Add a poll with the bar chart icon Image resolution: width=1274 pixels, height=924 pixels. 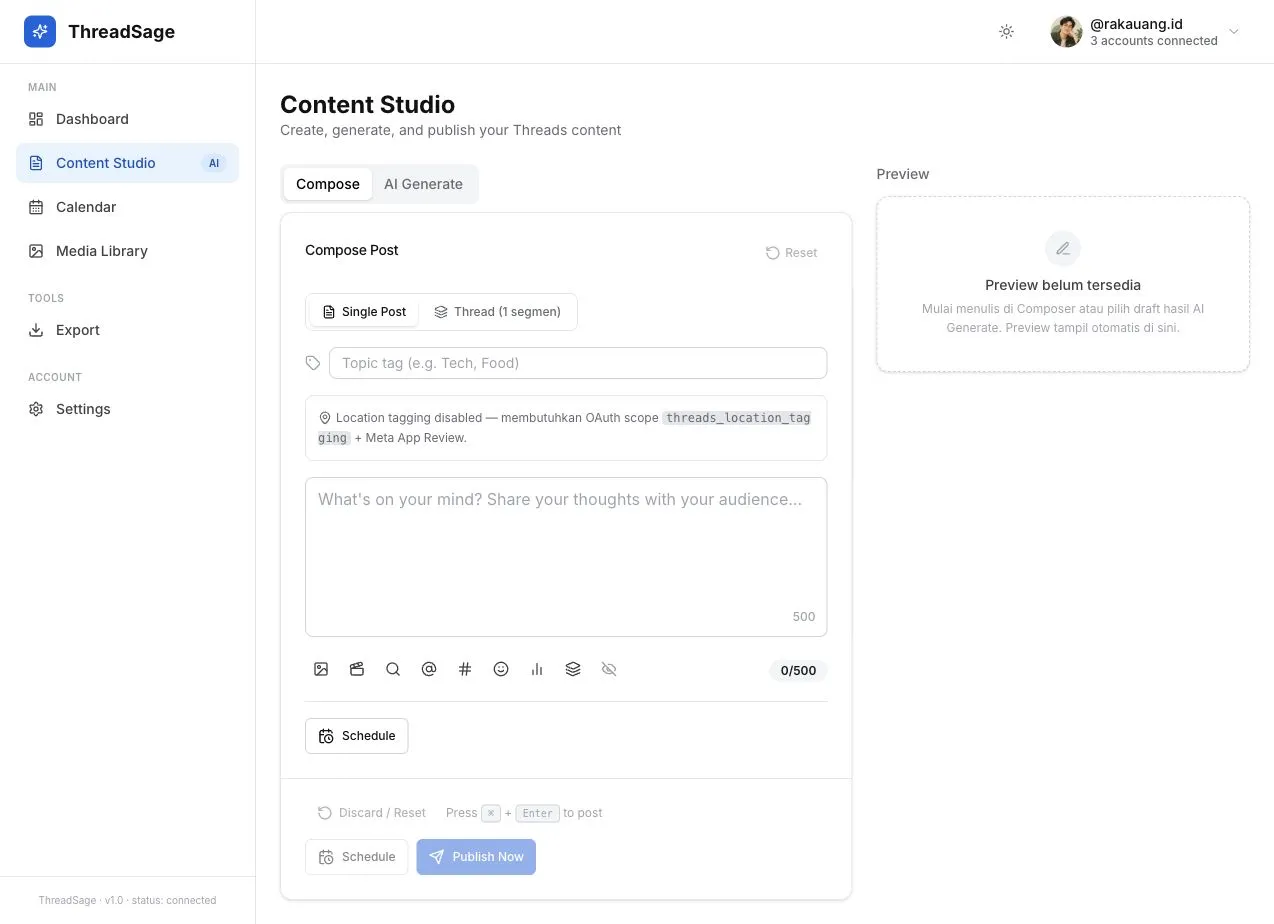(537, 669)
